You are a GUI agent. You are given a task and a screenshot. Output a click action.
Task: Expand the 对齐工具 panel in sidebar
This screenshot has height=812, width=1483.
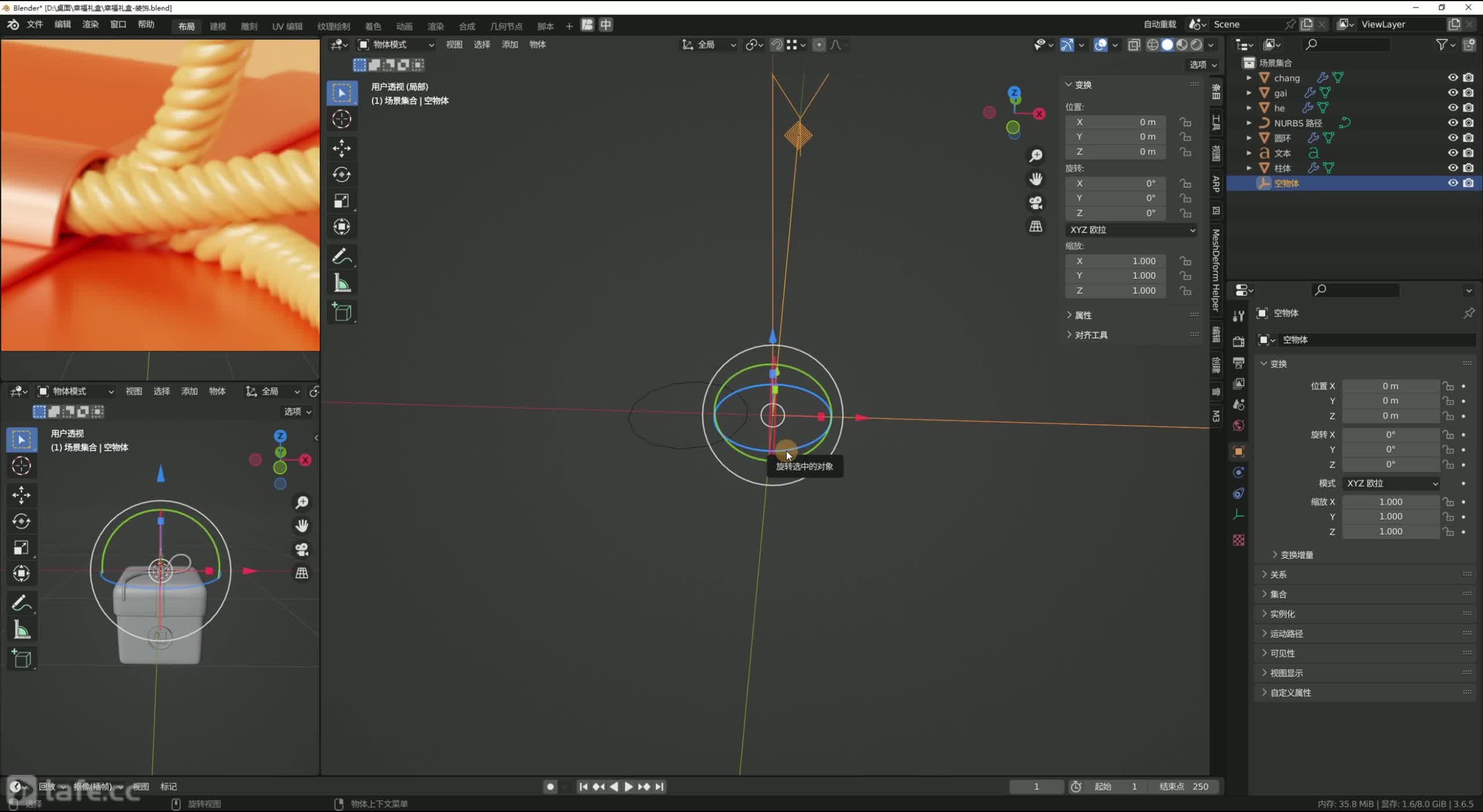coord(1087,335)
